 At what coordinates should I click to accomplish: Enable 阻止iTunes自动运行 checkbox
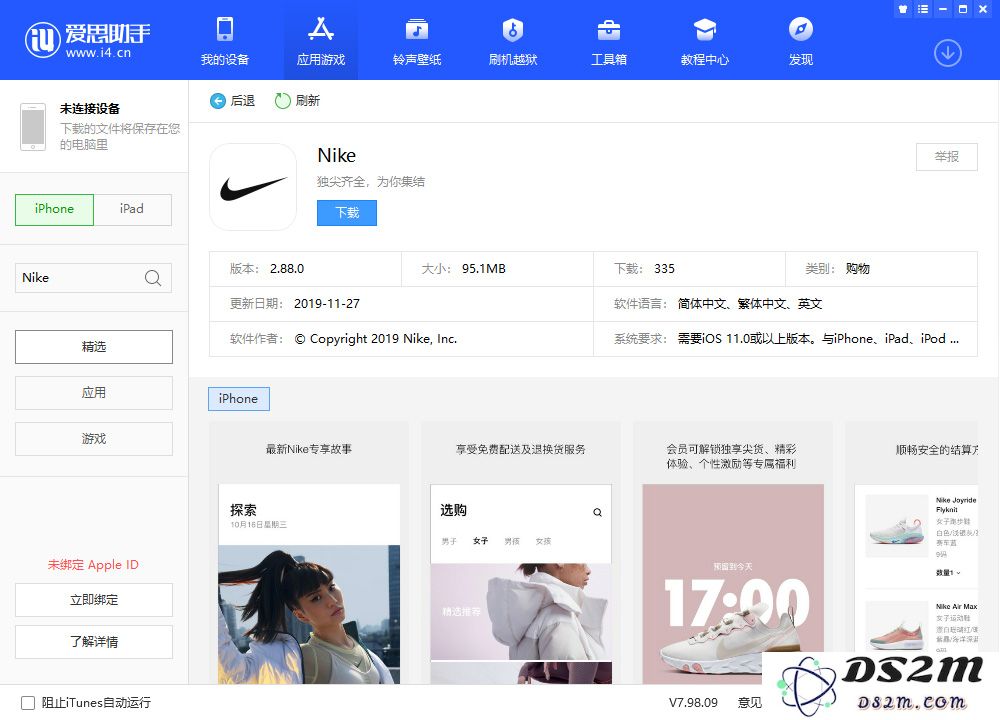tap(28, 703)
